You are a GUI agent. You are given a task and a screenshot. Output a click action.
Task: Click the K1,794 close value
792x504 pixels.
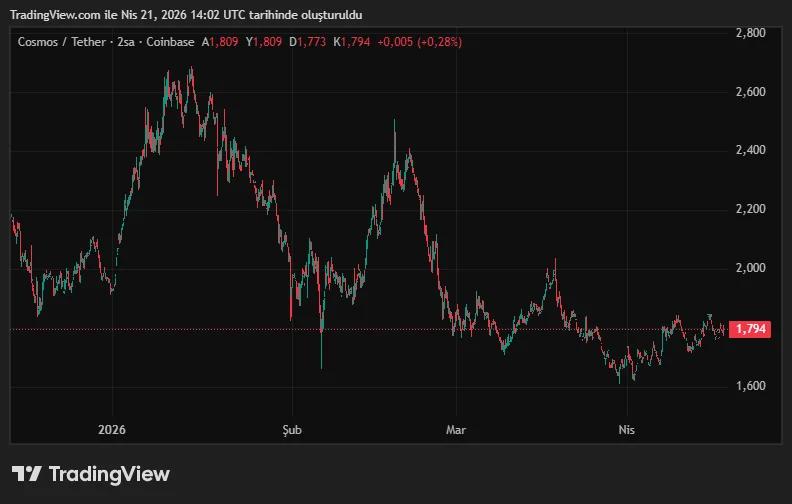pos(353,42)
